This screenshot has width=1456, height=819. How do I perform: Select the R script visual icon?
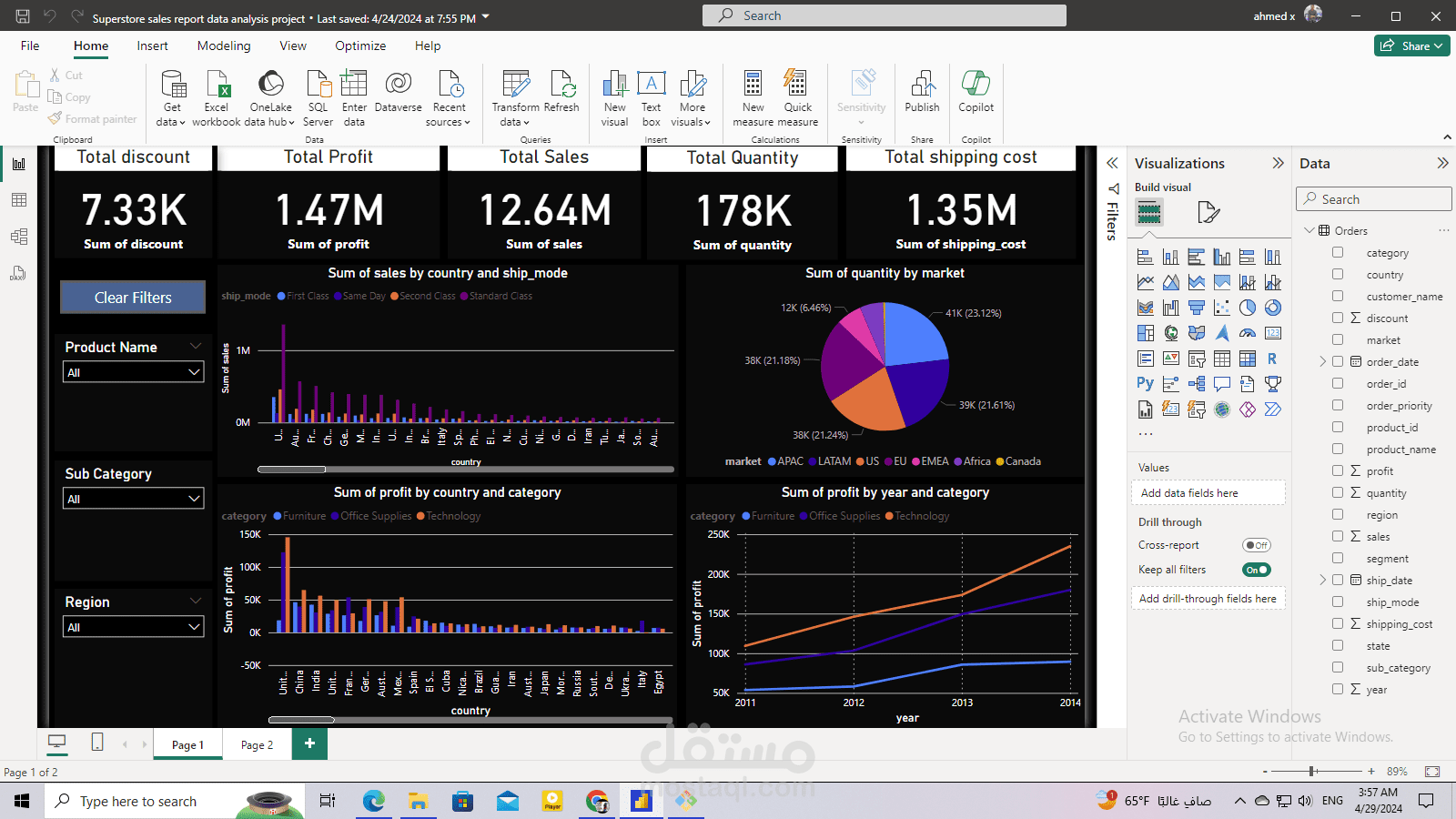click(1272, 358)
